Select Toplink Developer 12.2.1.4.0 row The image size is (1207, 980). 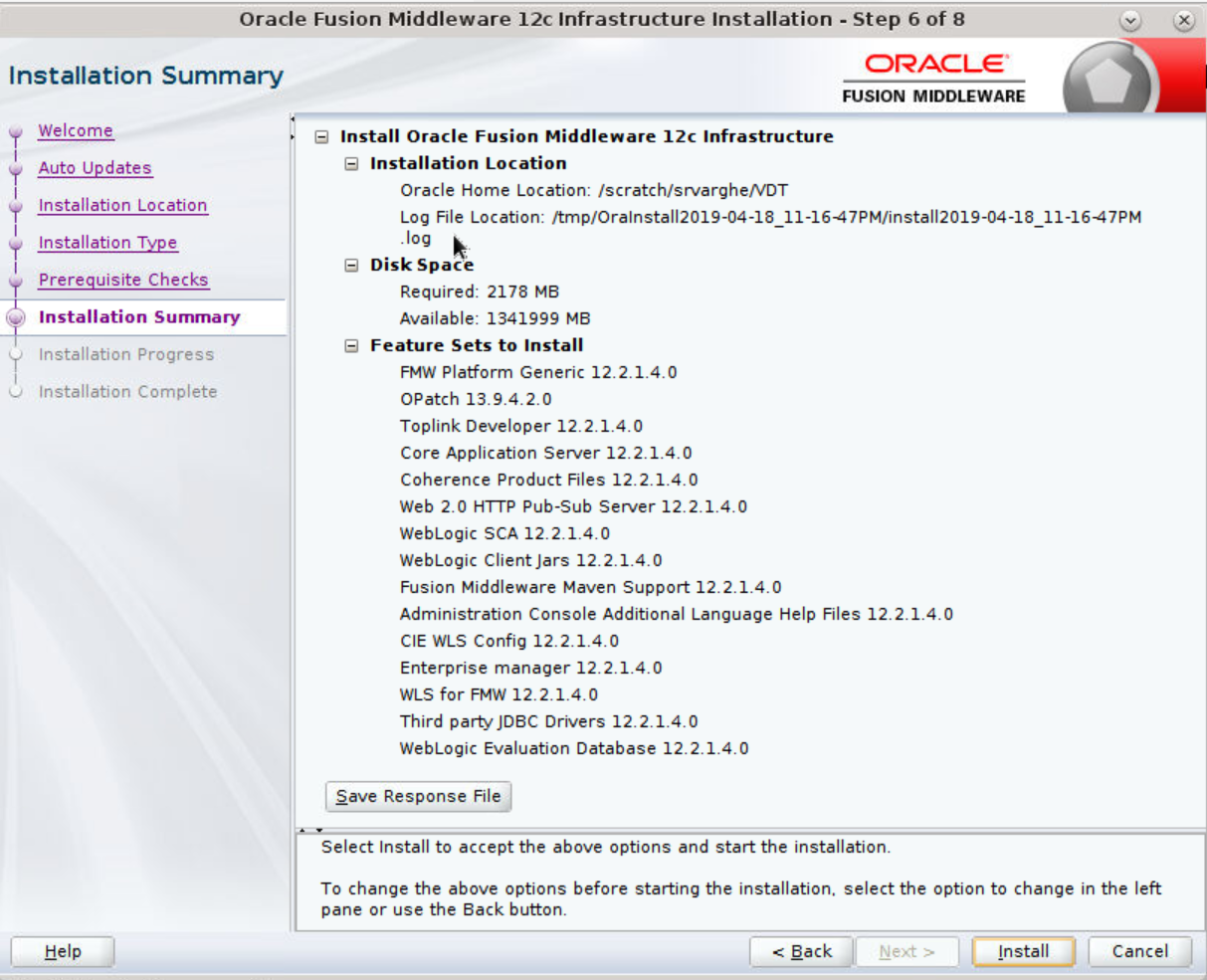521,427
